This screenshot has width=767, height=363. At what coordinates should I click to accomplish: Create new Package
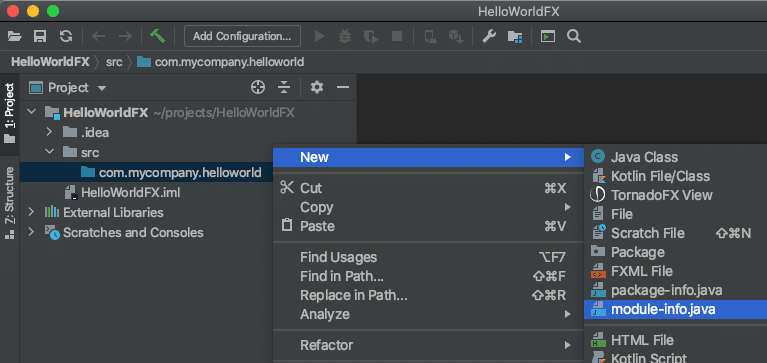tap(676, 252)
